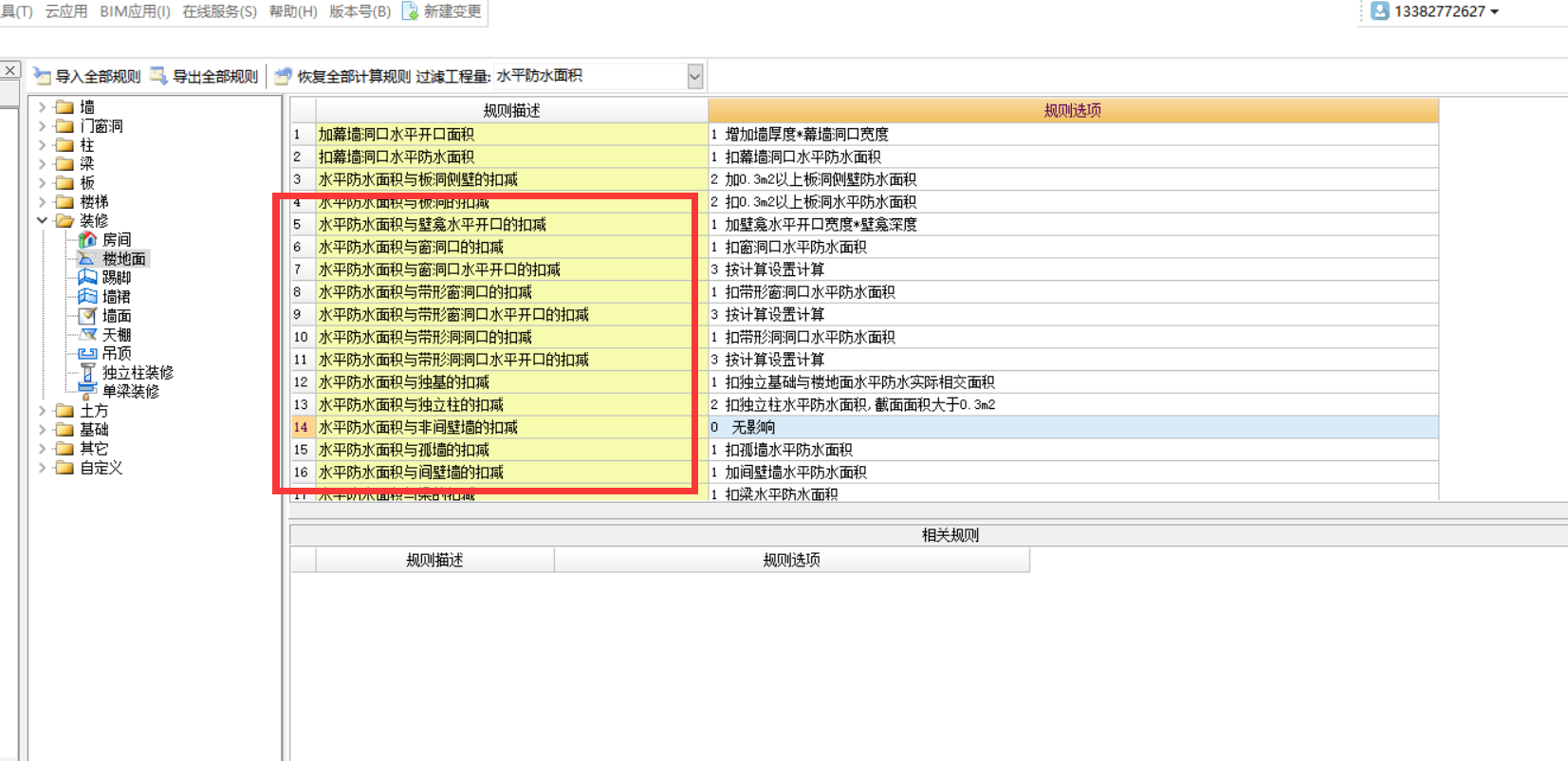Select row 6 水平防水面积与窗洞口的扣减
1568x761 pixels.
coord(511,247)
